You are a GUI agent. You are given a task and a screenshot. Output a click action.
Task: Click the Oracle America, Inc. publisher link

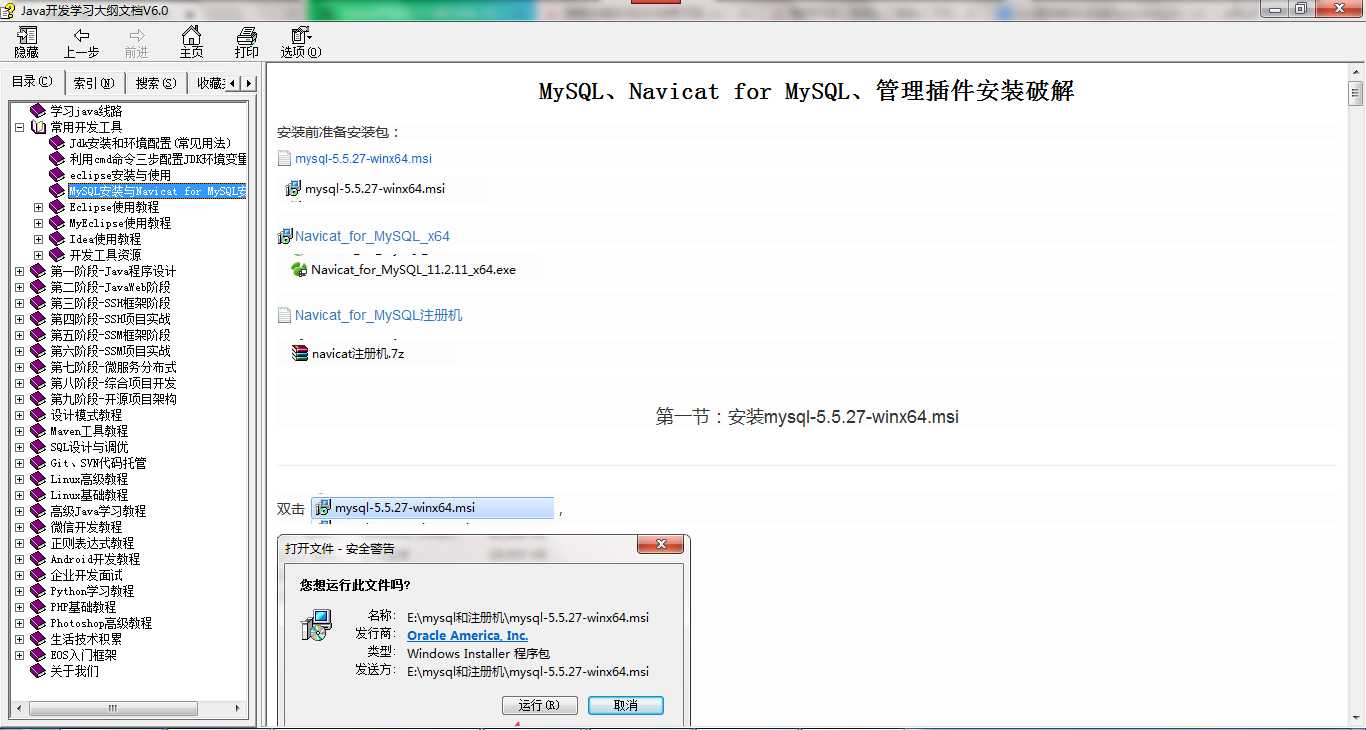tap(467, 635)
